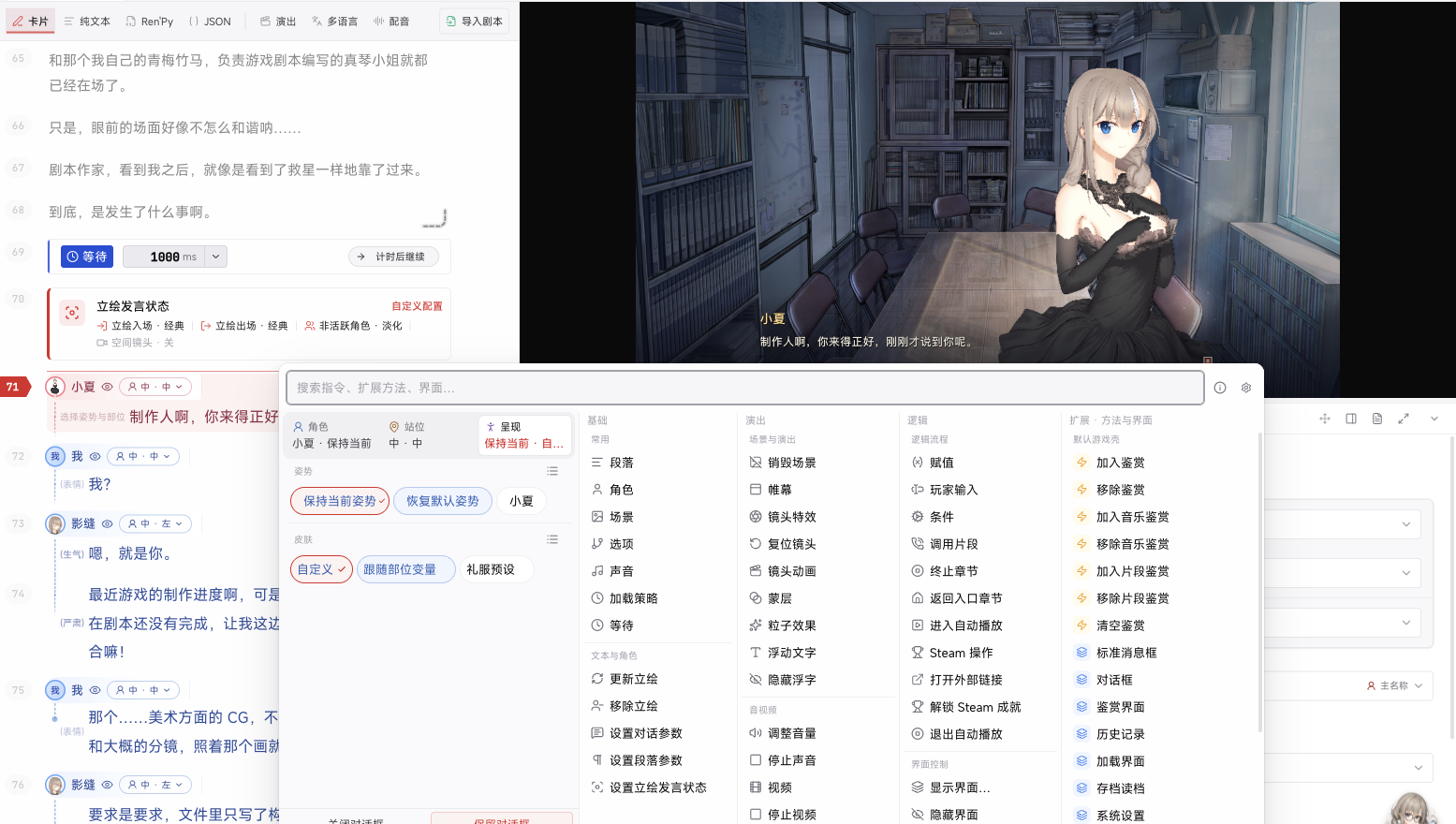Open the JSON tab

coord(211,21)
